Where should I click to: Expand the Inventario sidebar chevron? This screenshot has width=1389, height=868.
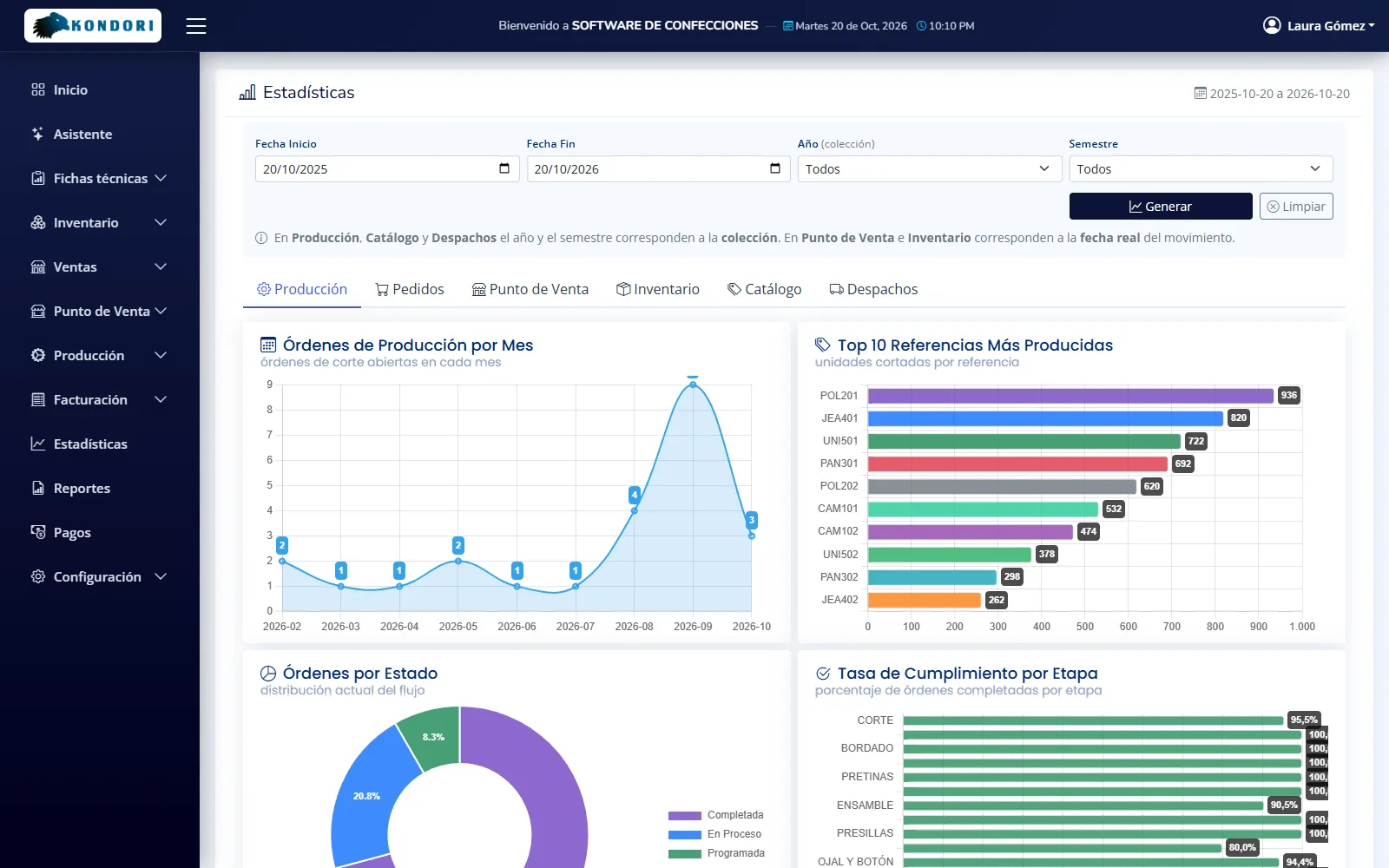[x=161, y=222]
